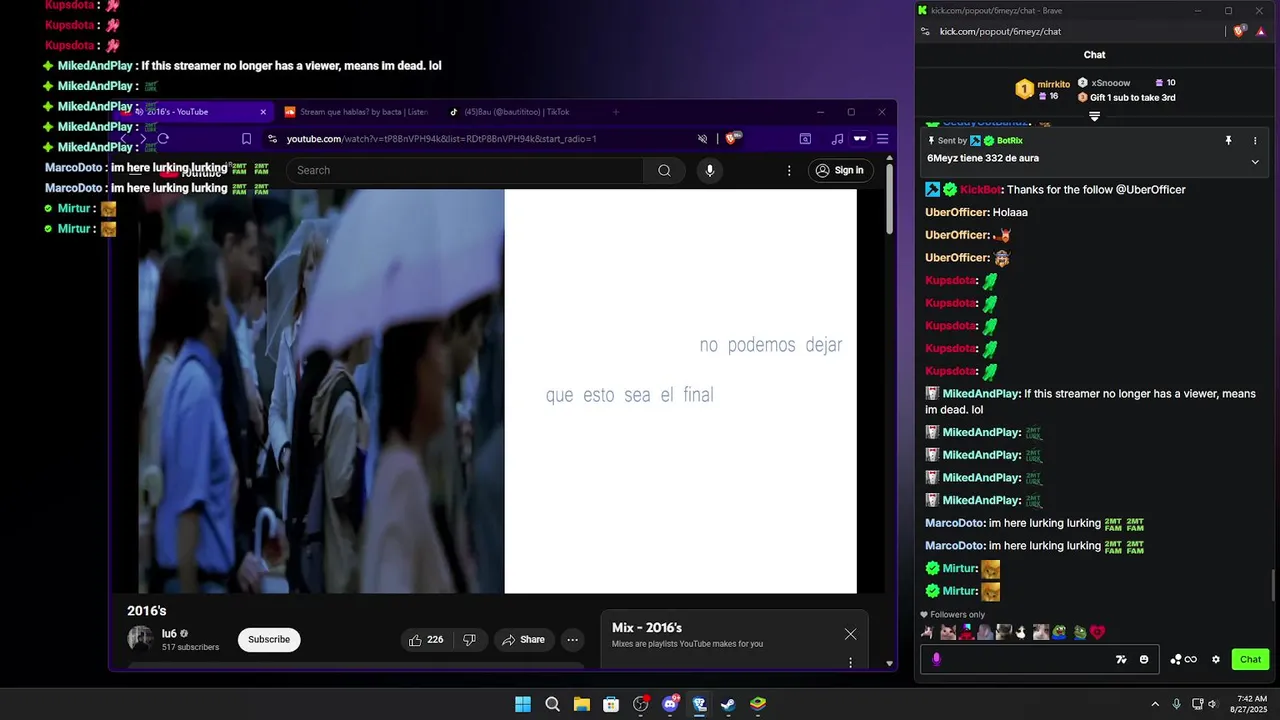Insert the red heart quick emote
The width and height of the screenshot is (1280, 720).
(x=1097, y=632)
